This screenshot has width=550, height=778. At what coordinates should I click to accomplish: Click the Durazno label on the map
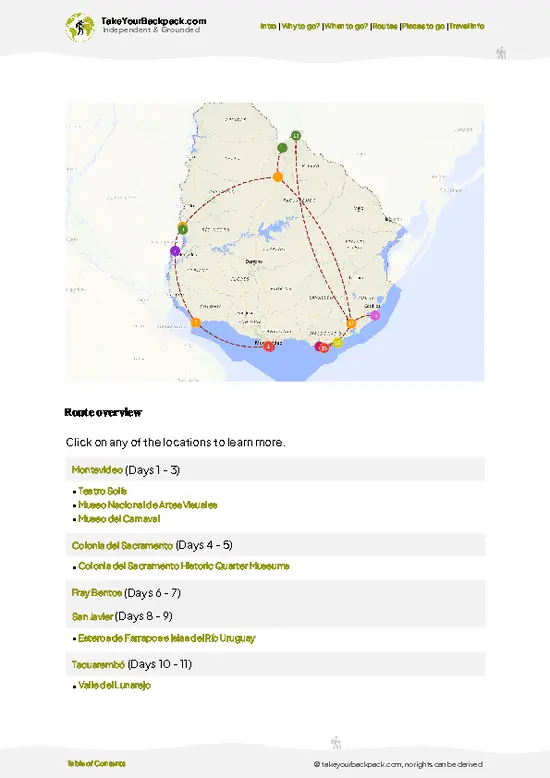pyautogui.click(x=254, y=261)
